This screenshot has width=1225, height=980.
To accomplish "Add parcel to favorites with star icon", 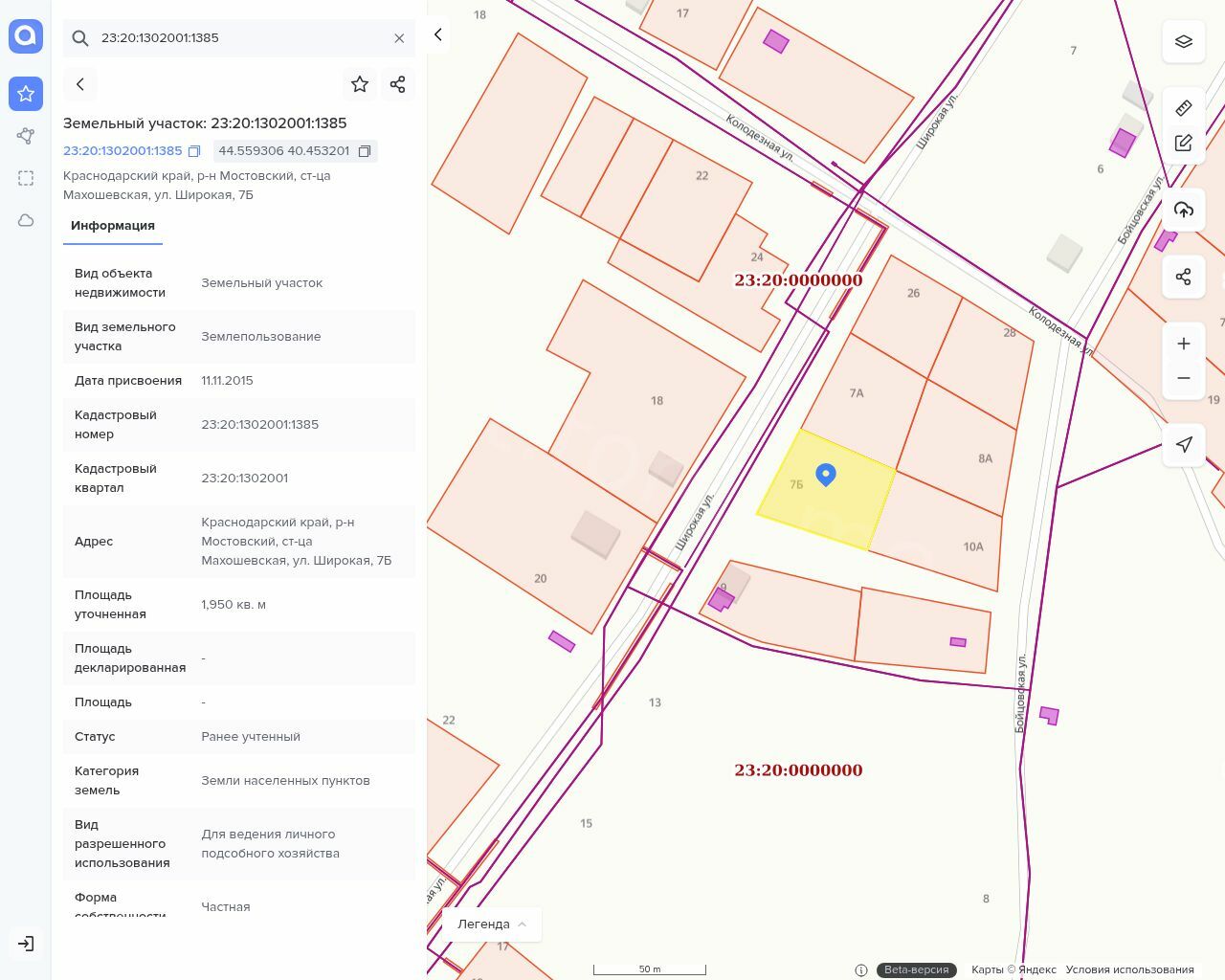I will pos(360,84).
